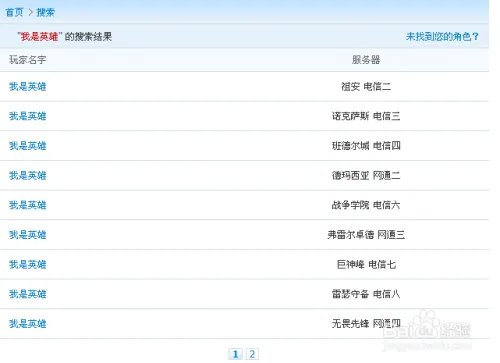
Task: Click the 未找到您的角色? link
Action: coord(442,36)
